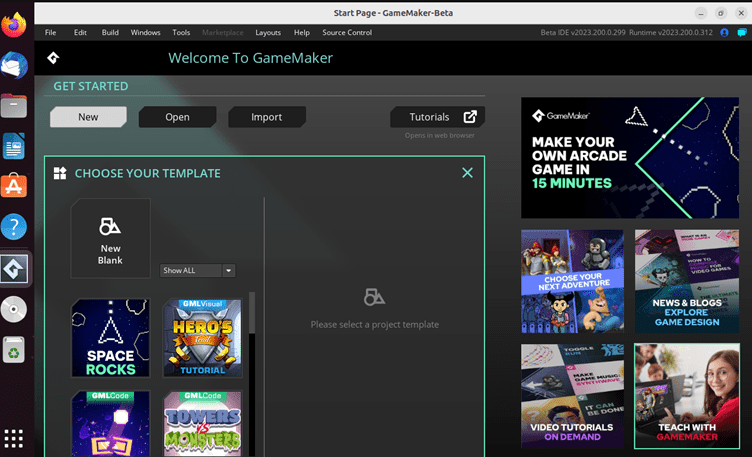Open the Files manager from the dock
Image resolution: width=752 pixels, height=457 pixels.
pos(14,105)
